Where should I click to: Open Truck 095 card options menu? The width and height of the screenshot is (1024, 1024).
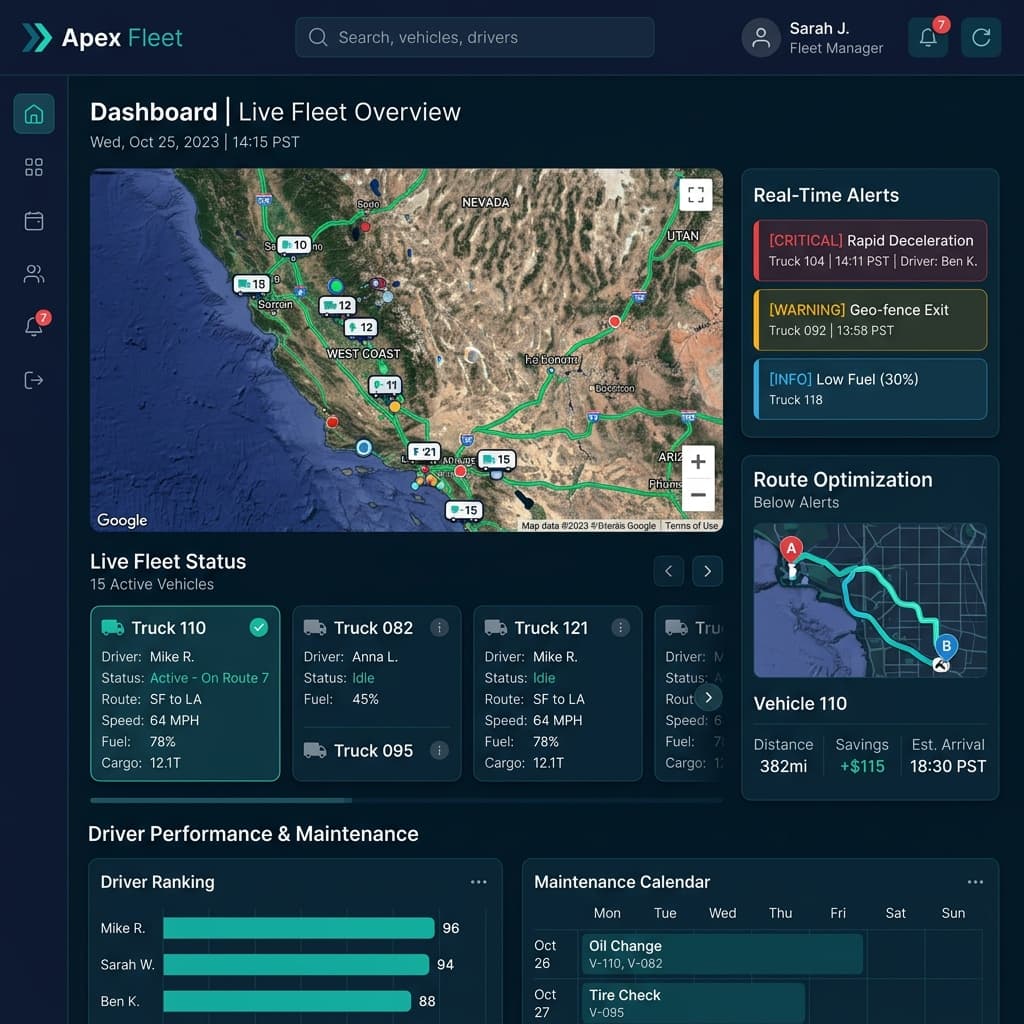point(440,750)
